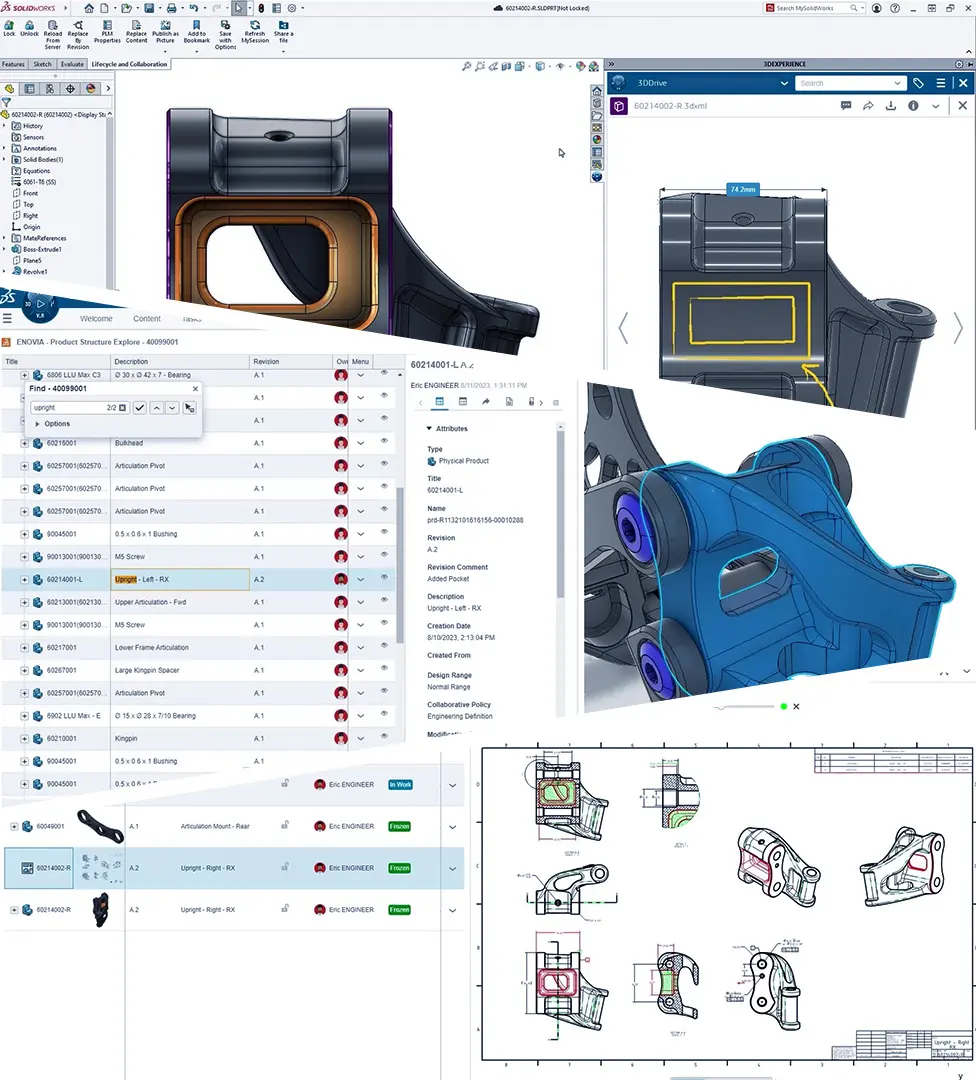The image size is (976, 1080).
Task: Open the PropertyManager tab icon
Action: coord(30,88)
